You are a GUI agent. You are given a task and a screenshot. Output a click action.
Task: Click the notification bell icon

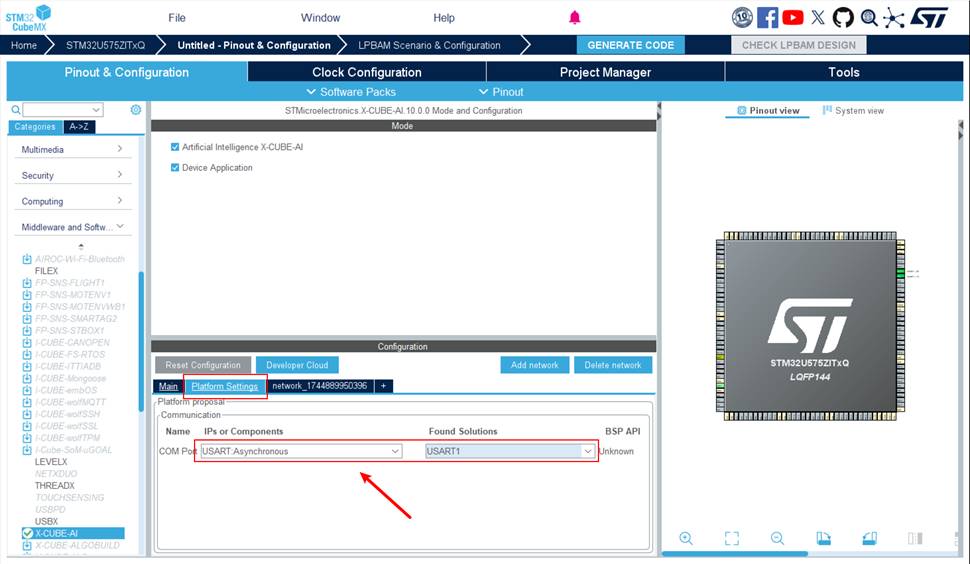pos(575,17)
